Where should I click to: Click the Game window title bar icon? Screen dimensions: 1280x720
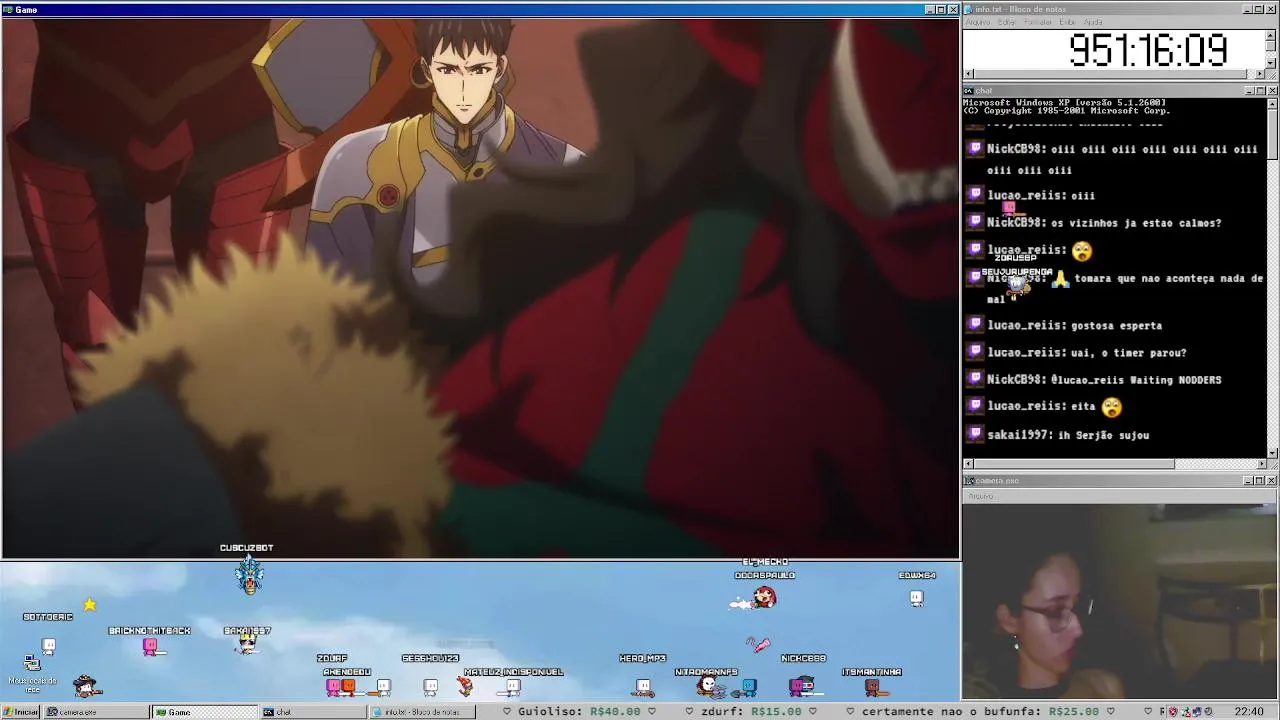[x=8, y=9]
